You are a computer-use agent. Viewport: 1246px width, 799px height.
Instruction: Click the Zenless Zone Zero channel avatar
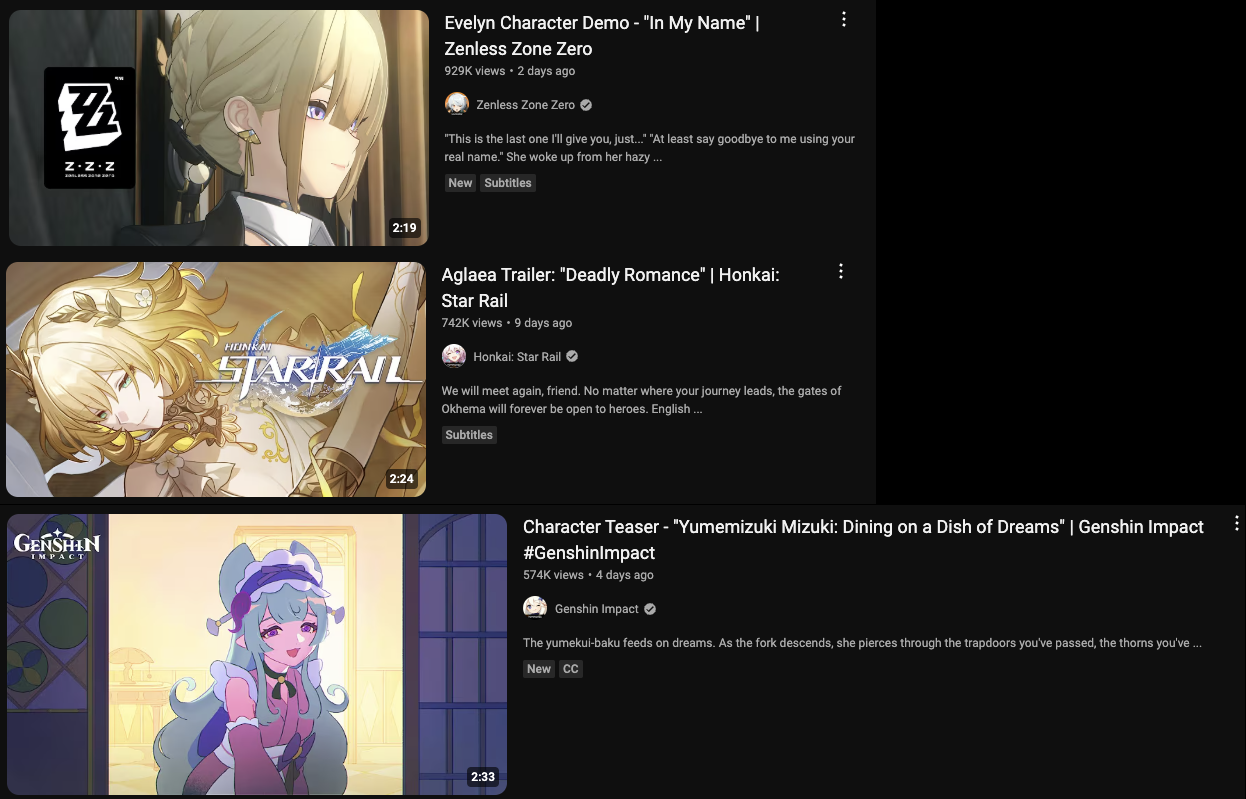pos(457,104)
